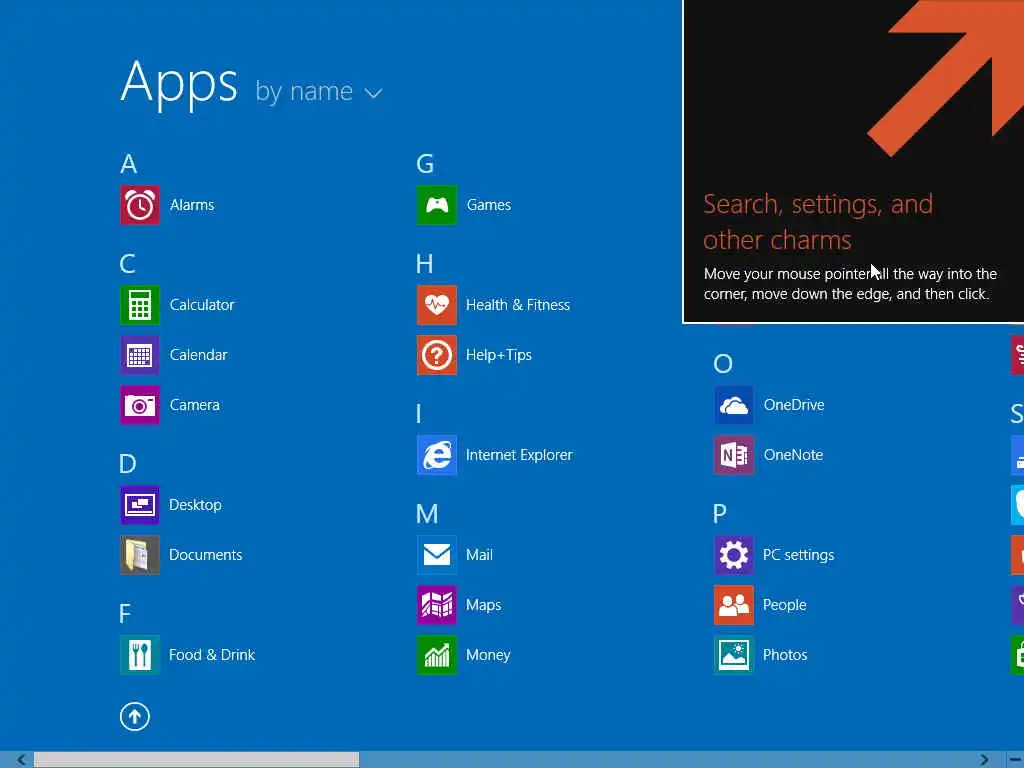Click the 'Documents' label
1024x768 pixels.
(x=206, y=554)
